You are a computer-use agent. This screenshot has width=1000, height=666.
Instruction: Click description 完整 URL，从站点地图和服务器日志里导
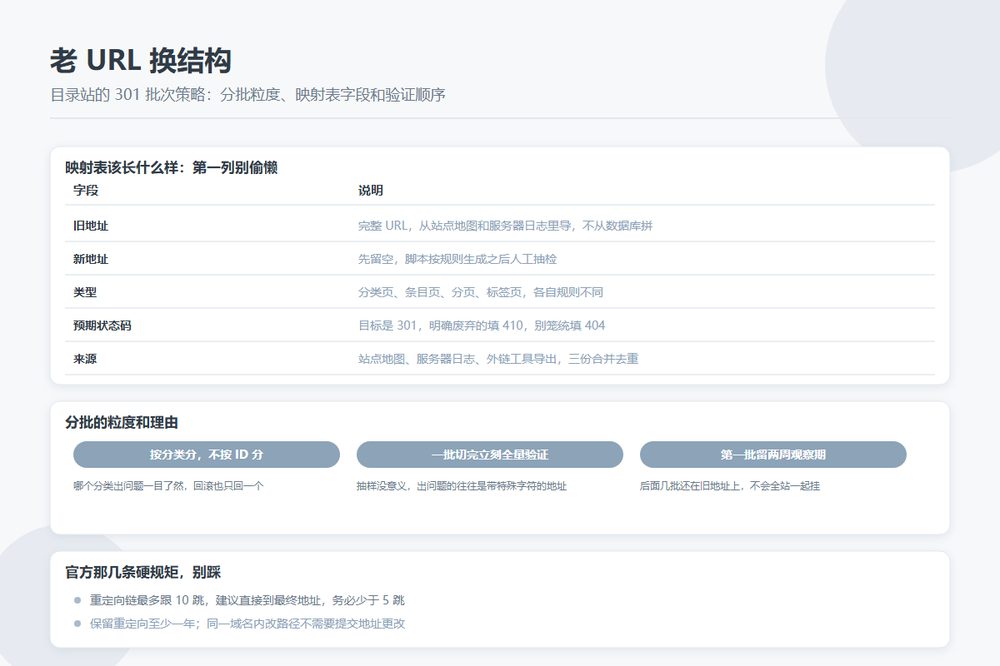coord(505,226)
